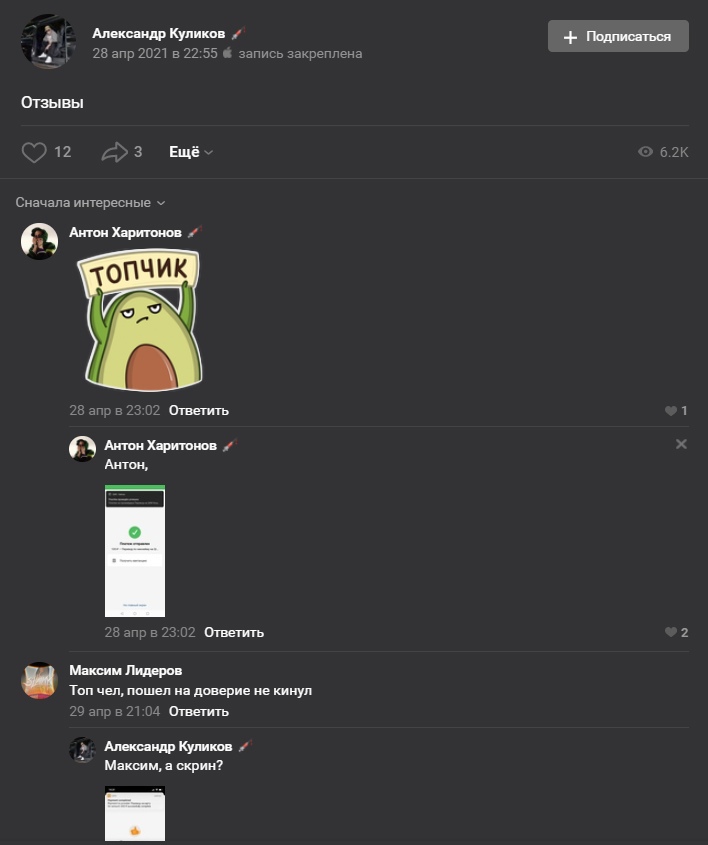Open the screenshot in Александр's reply
708x845 pixels.
point(135,813)
